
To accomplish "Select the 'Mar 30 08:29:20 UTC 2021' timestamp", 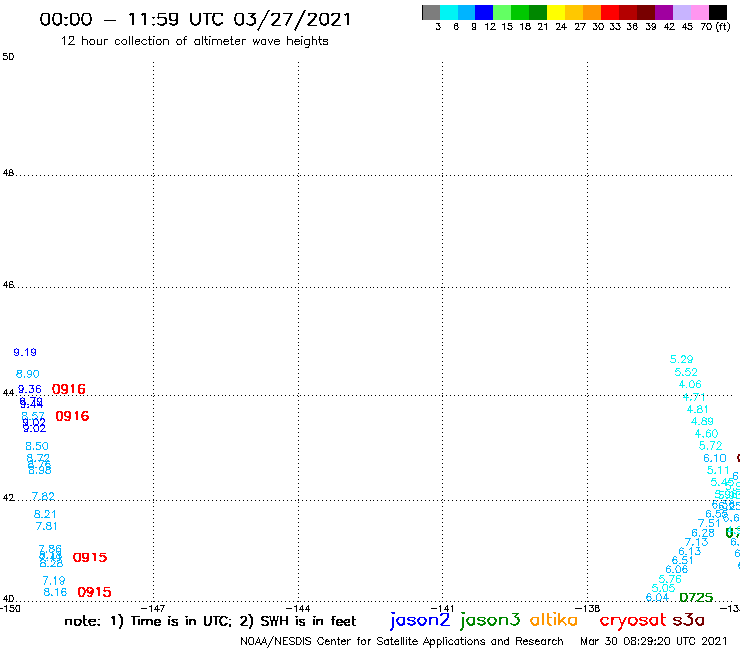I will pyautogui.click(x=654, y=641).
